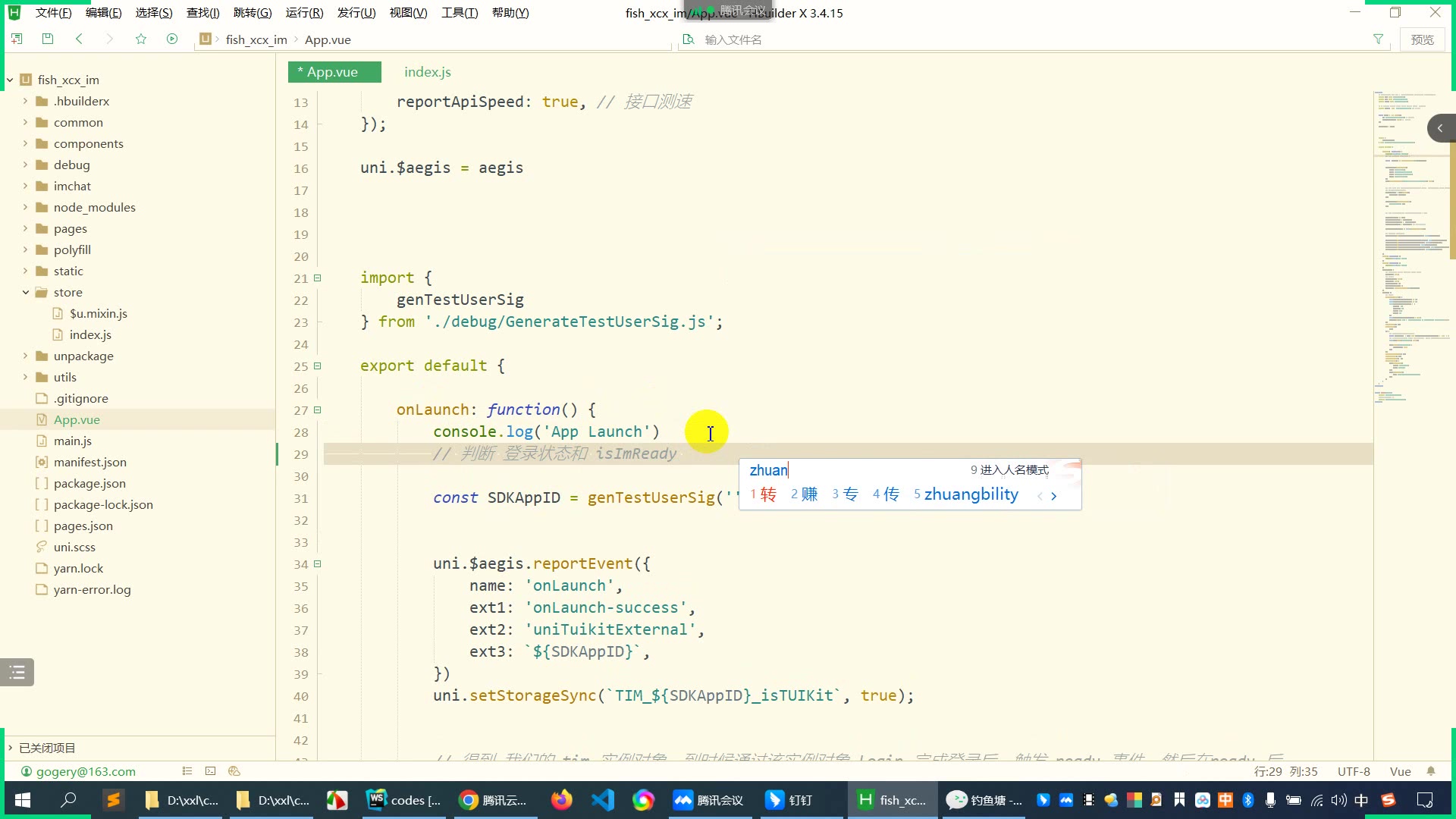Image resolution: width=1456 pixels, height=819 pixels.
Task: Open Firefox from the taskbar
Action: pos(562,800)
